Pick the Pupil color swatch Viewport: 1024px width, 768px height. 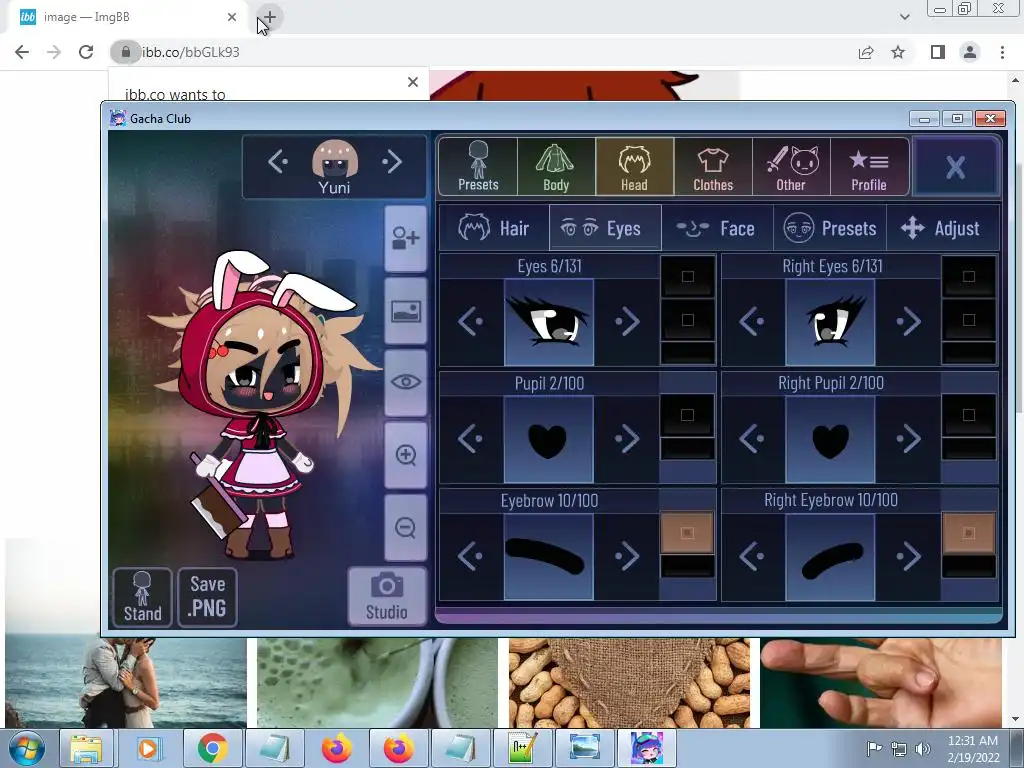(x=688, y=415)
